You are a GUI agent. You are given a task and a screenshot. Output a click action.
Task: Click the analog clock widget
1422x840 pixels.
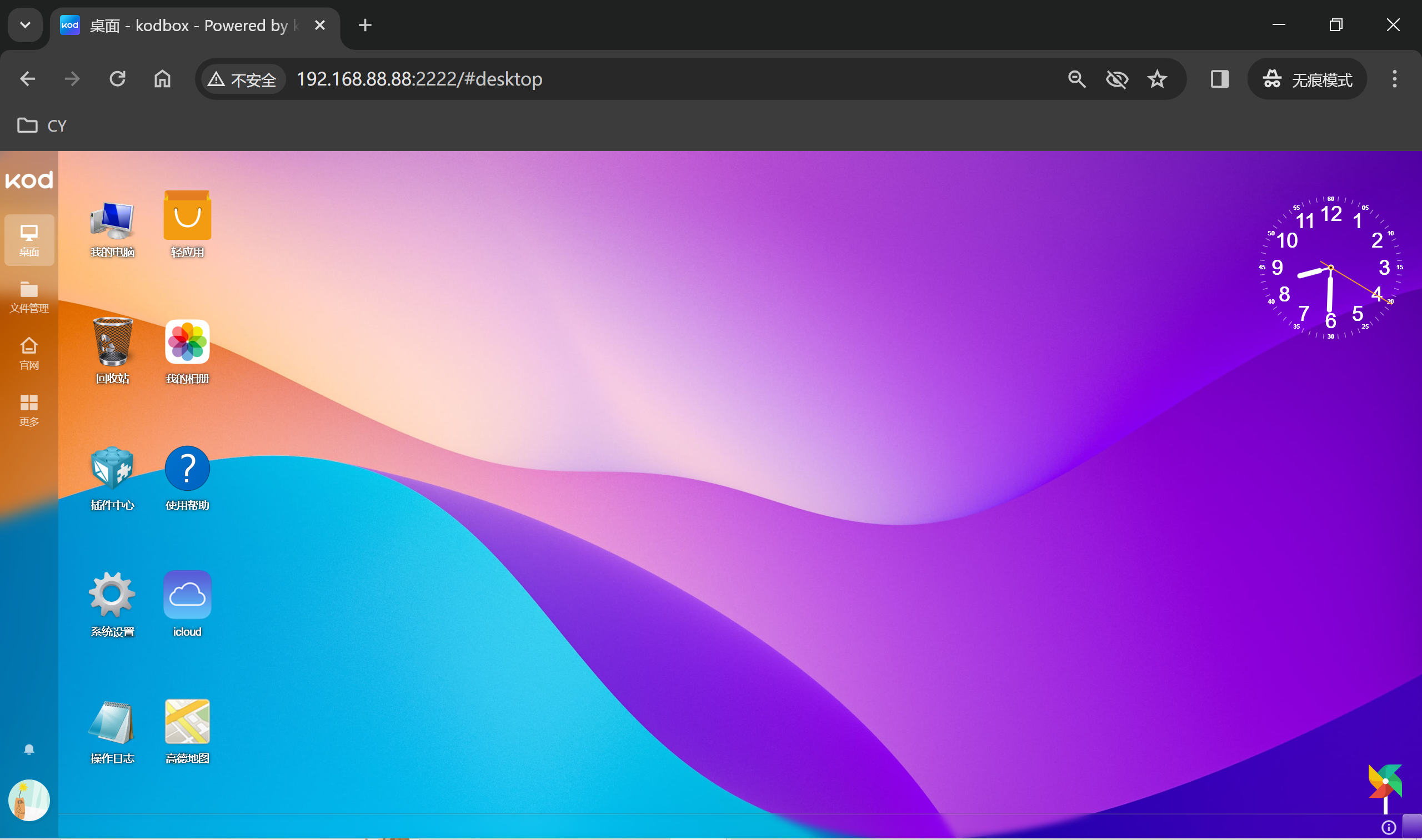click(1330, 268)
